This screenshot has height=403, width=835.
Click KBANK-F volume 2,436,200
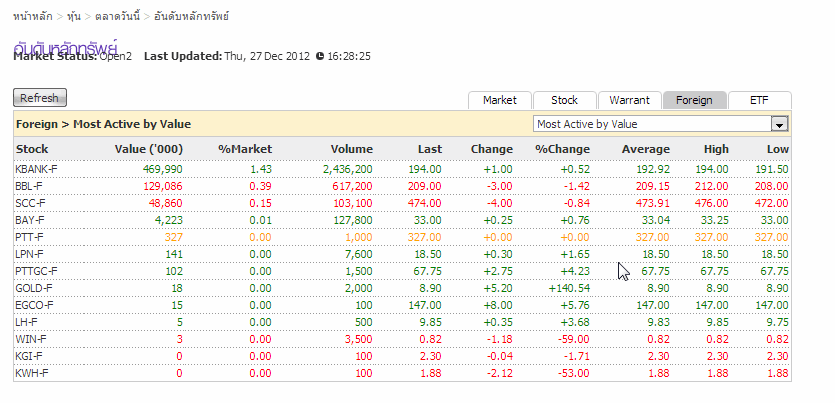tap(347, 169)
